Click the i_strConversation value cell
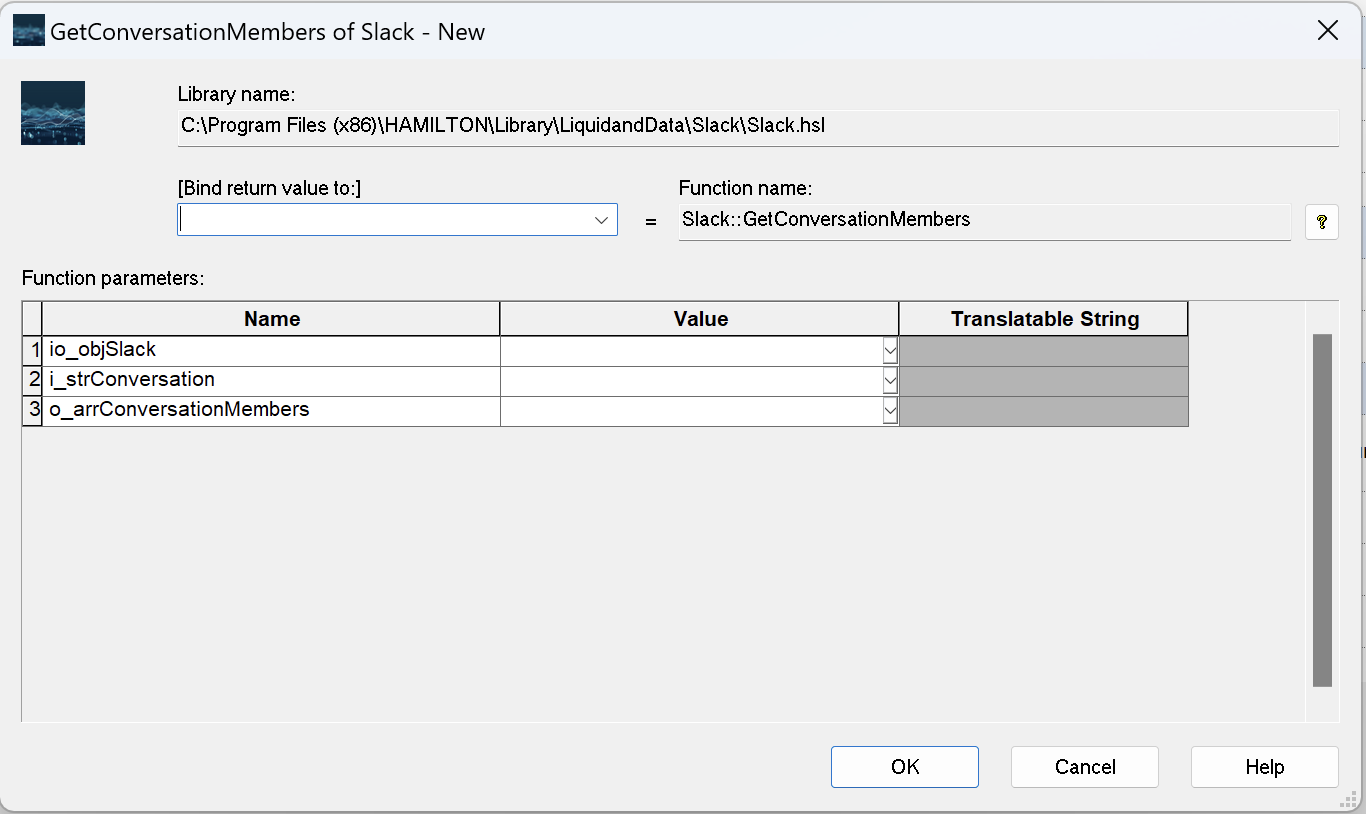Image resolution: width=1366 pixels, height=814 pixels. click(x=692, y=381)
